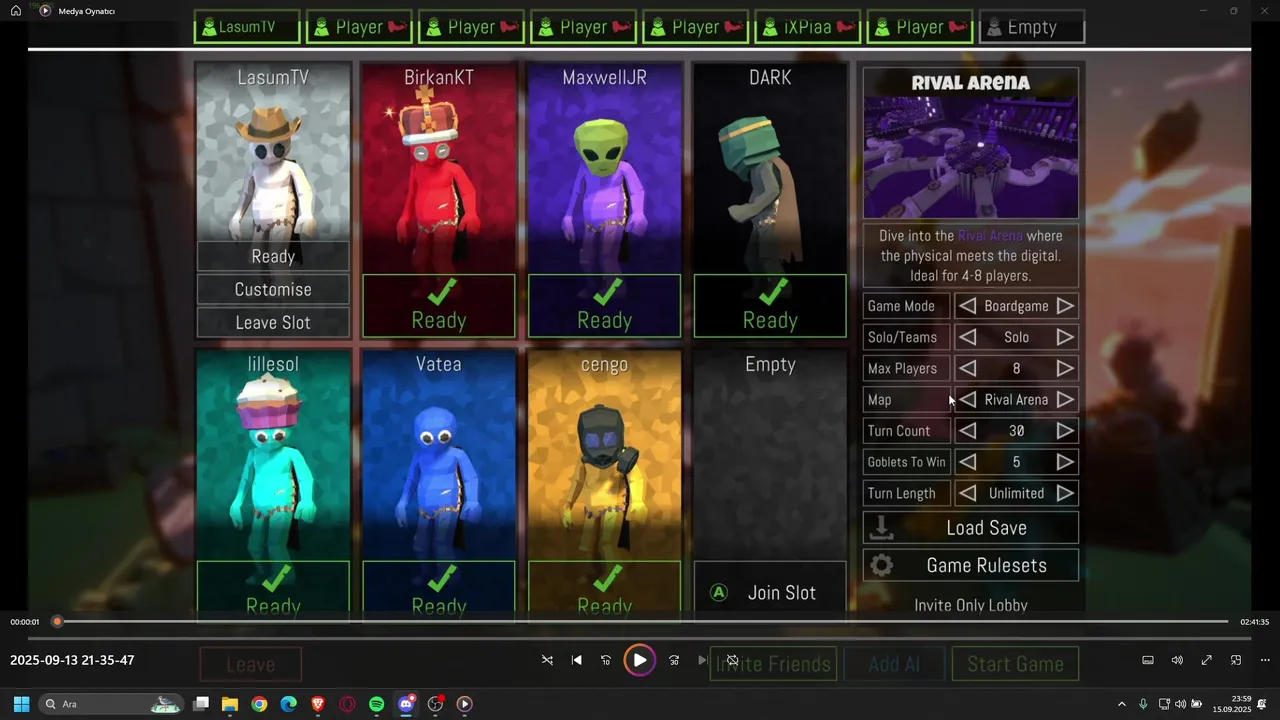This screenshot has height=720, width=1280.
Task: Lower Goblets To Win with left arrow
Action: click(967, 462)
